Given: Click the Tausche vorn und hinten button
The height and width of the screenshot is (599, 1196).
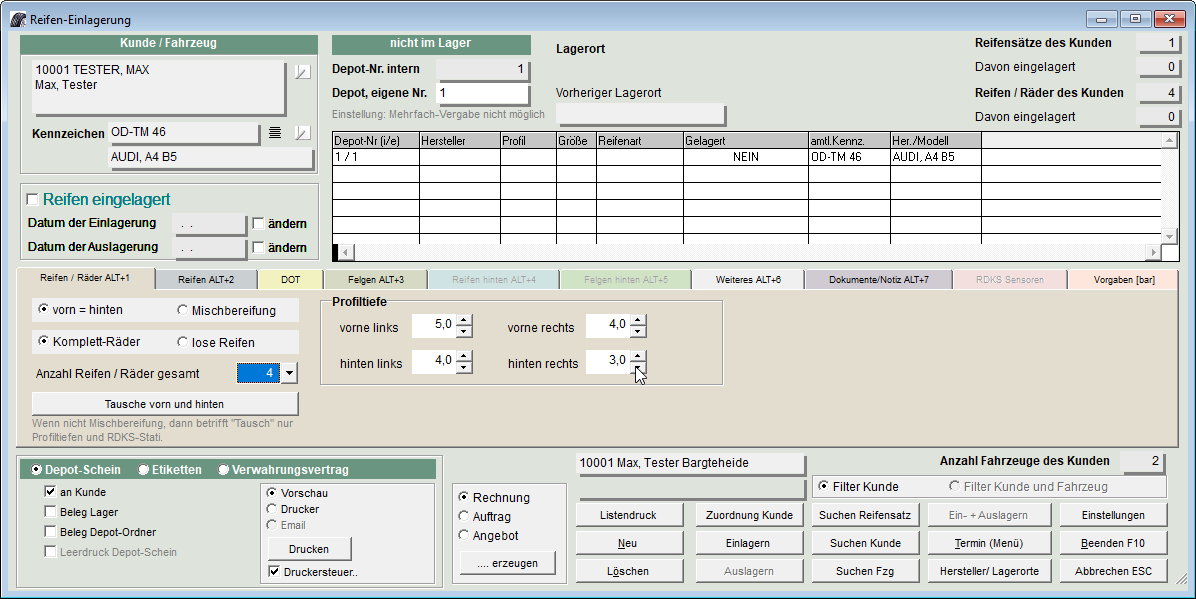Looking at the screenshot, I should (165, 404).
